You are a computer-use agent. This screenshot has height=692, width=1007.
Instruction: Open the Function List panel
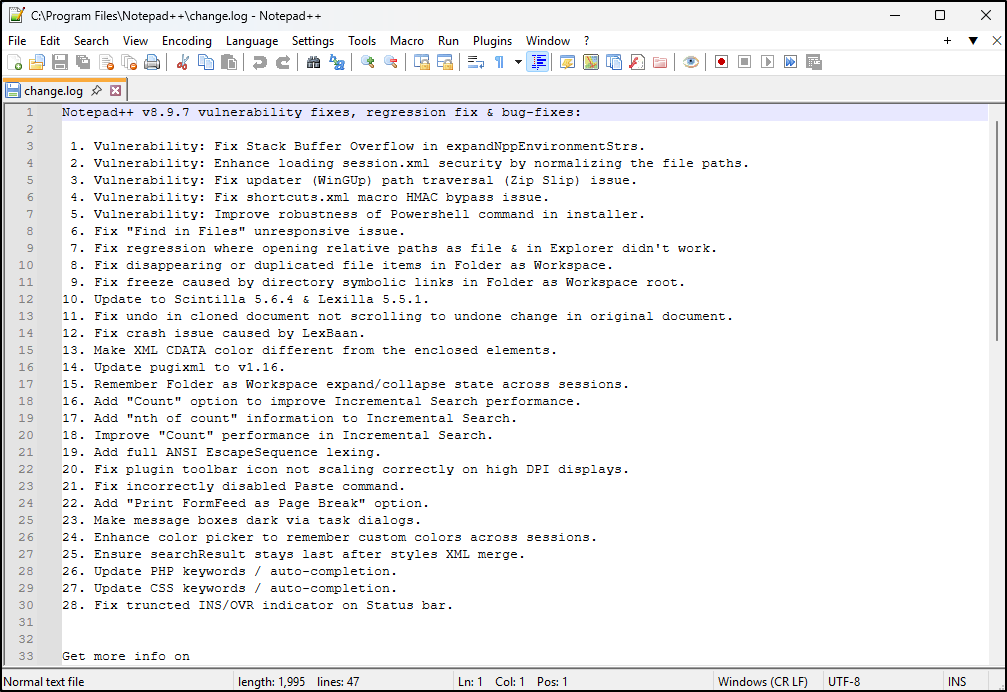[636, 62]
